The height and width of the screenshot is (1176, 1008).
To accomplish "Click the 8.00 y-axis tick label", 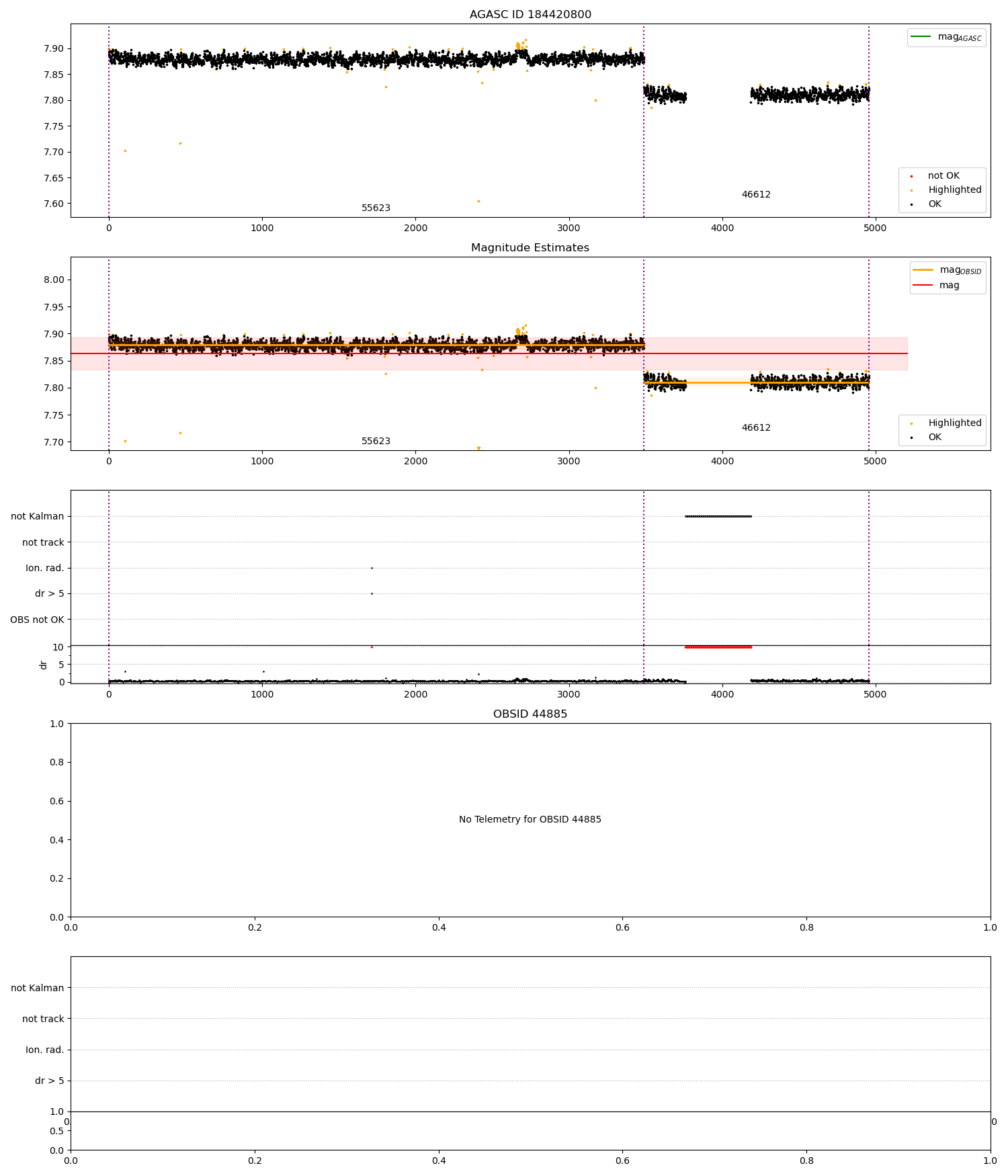I will (54, 280).
